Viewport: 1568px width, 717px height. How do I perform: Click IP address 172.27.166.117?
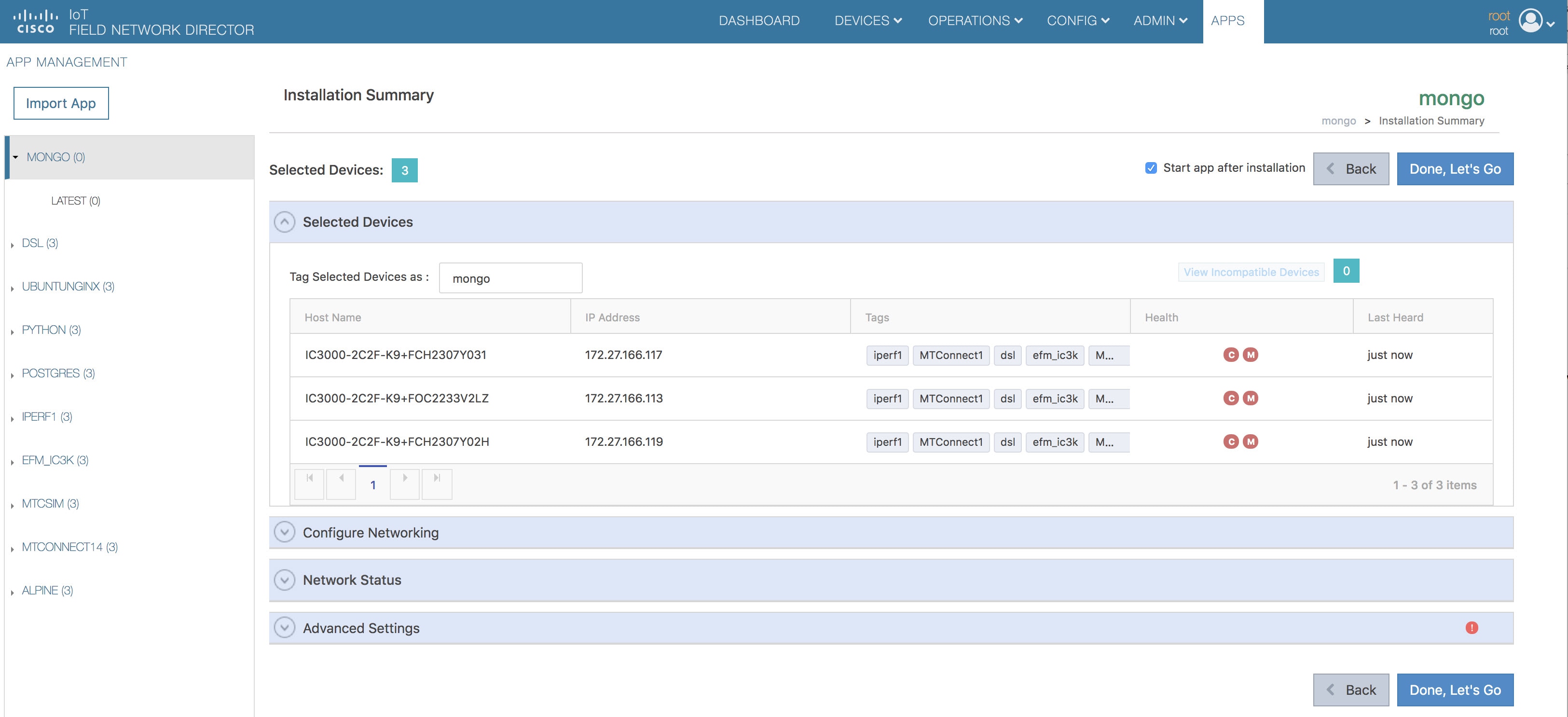[x=623, y=355]
